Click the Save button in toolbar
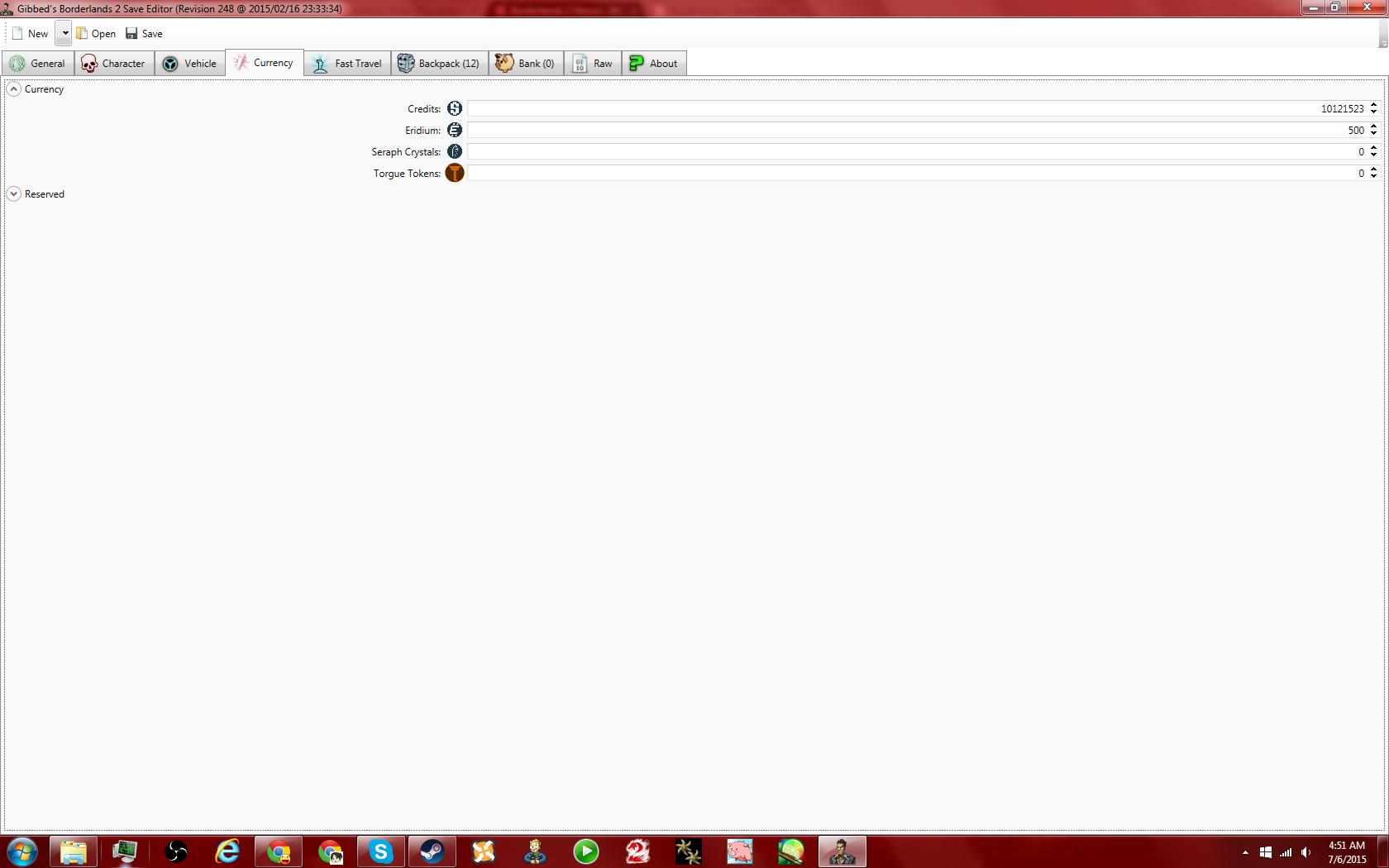The height and width of the screenshot is (868, 1389). coord(144,34)
